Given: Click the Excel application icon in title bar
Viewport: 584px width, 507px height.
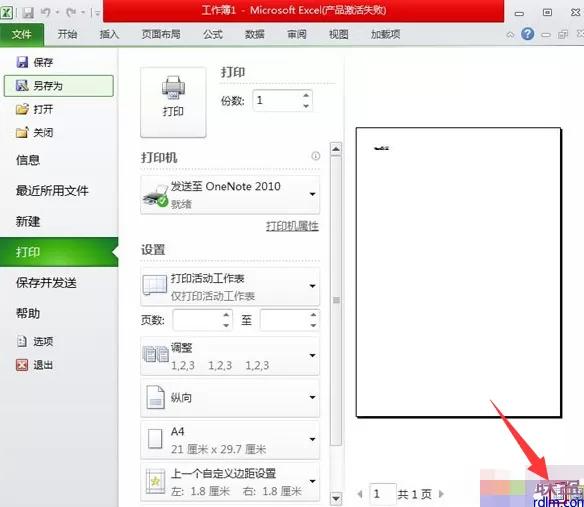Looking at the screenshot, I should coord(6,13).
